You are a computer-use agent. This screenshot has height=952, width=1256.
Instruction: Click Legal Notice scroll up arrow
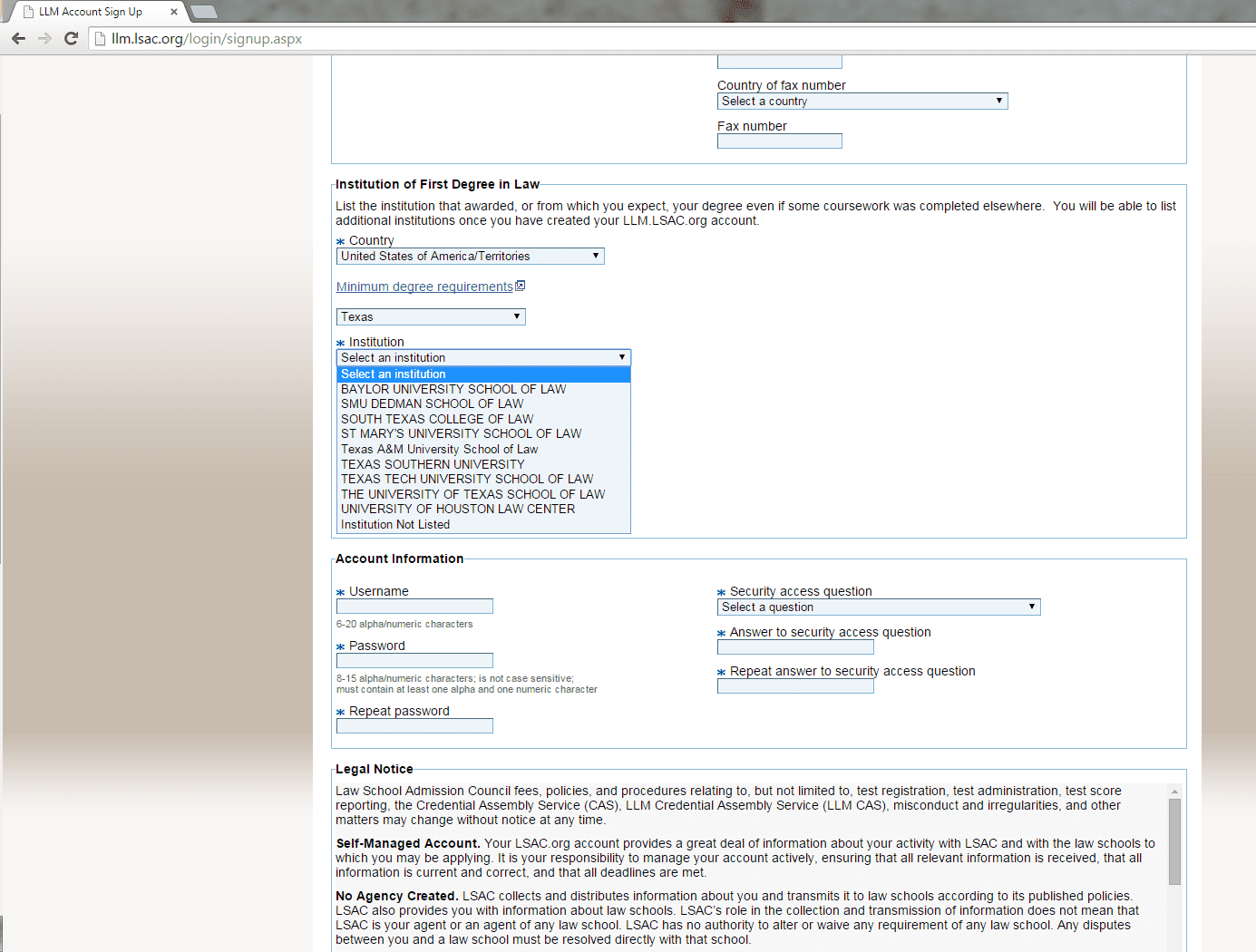[1174, 792]
